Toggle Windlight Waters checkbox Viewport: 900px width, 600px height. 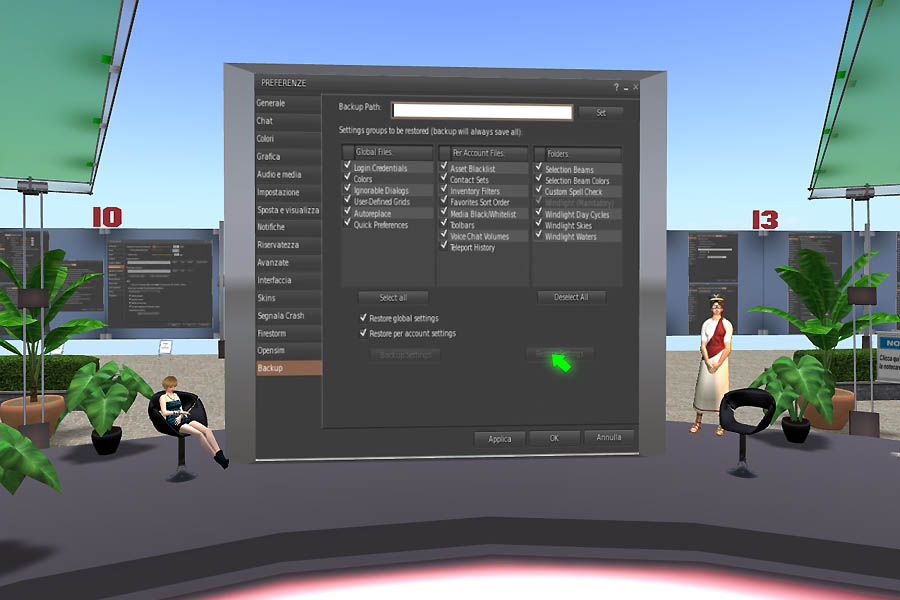538,236
